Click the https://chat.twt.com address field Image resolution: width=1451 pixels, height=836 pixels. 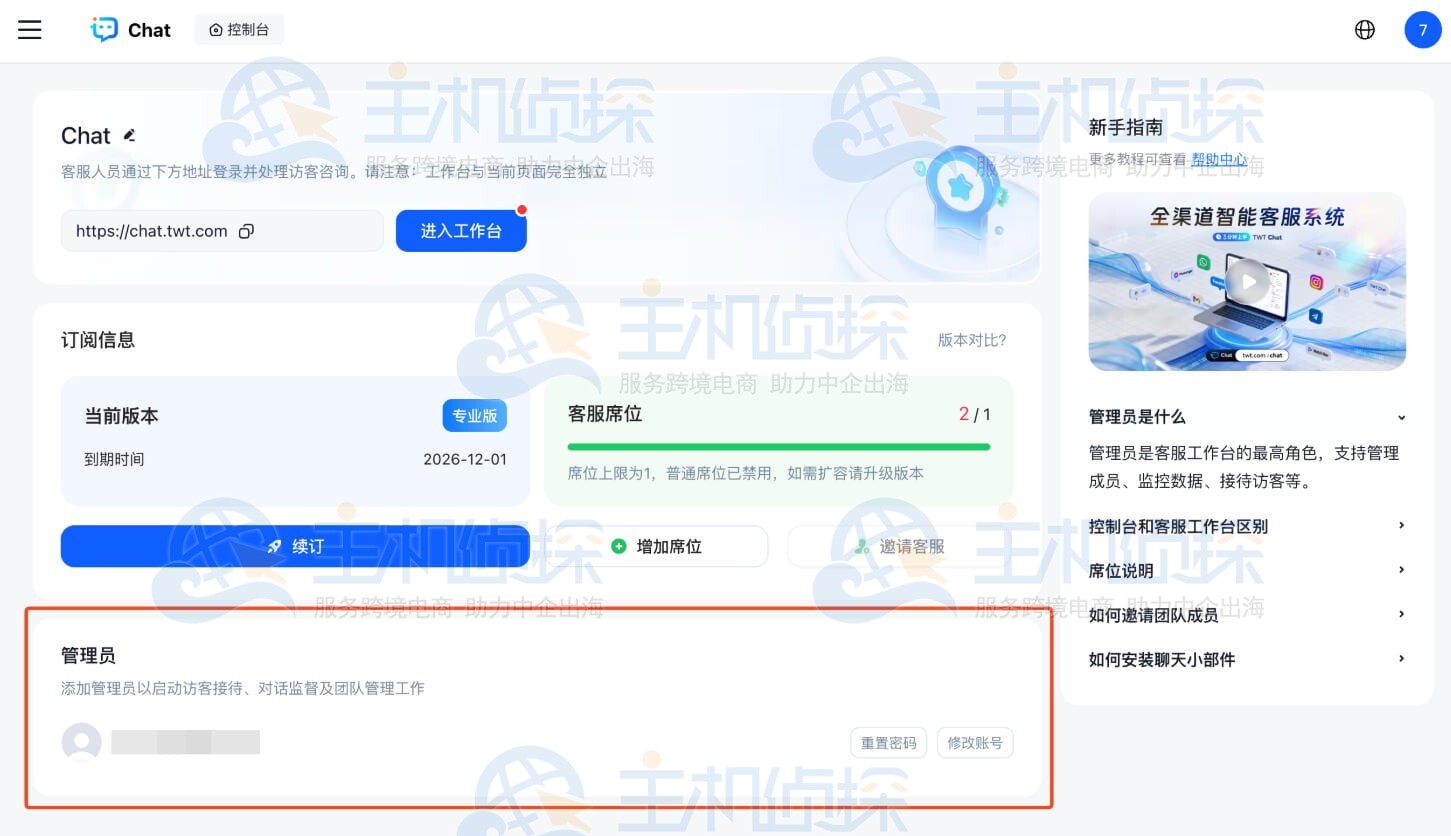click(x=222, y=231)
